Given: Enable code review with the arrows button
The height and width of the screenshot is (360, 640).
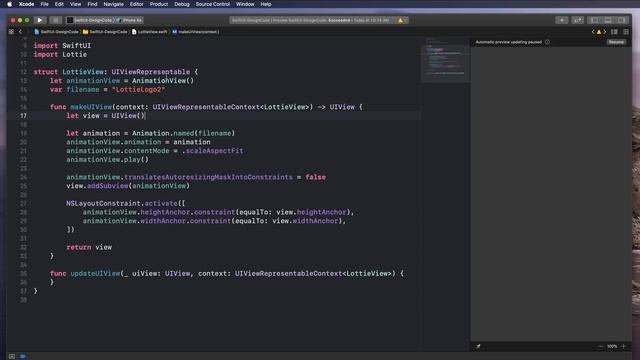Looking at the screenshot, I should [578, 20].
